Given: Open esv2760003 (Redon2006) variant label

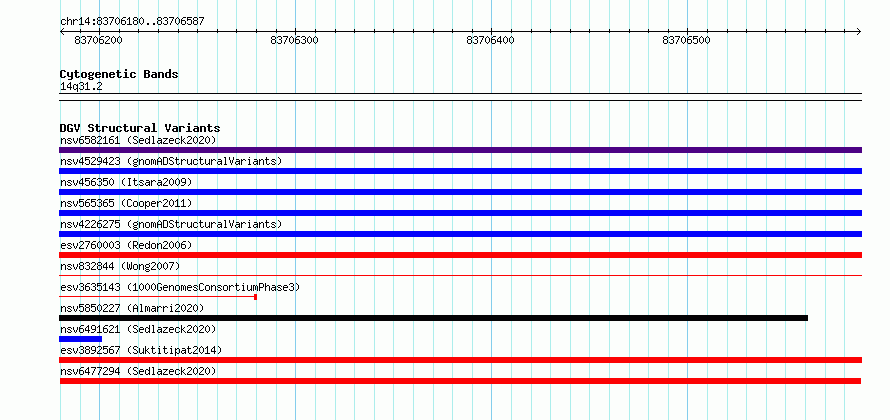Looking at the screenshot, I should coord(126,245).
